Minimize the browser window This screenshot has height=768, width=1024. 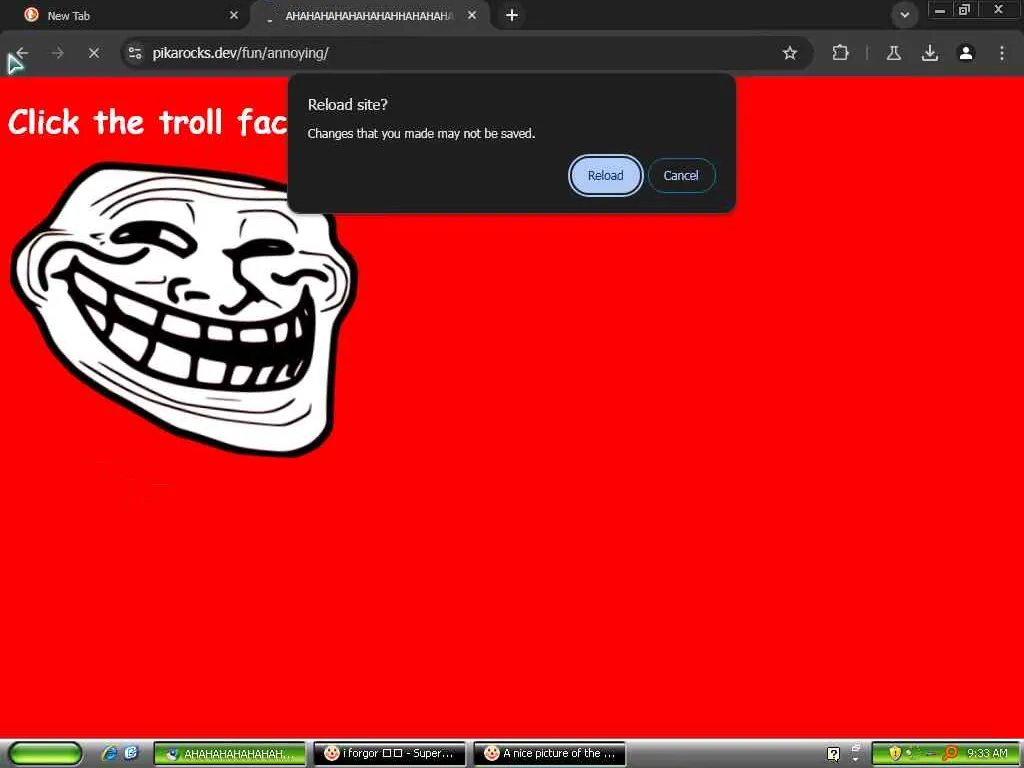940,10
